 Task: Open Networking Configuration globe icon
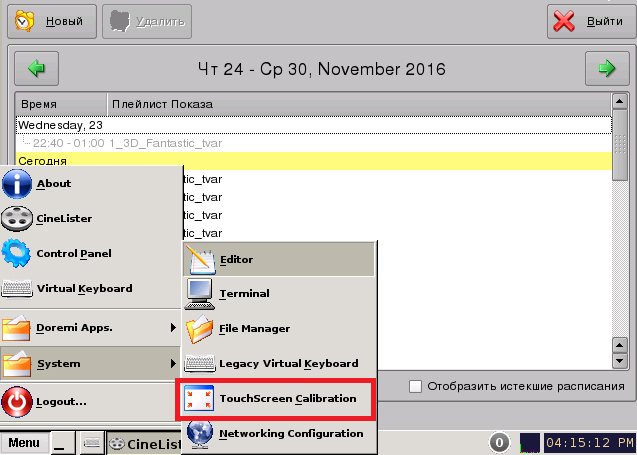200,434
